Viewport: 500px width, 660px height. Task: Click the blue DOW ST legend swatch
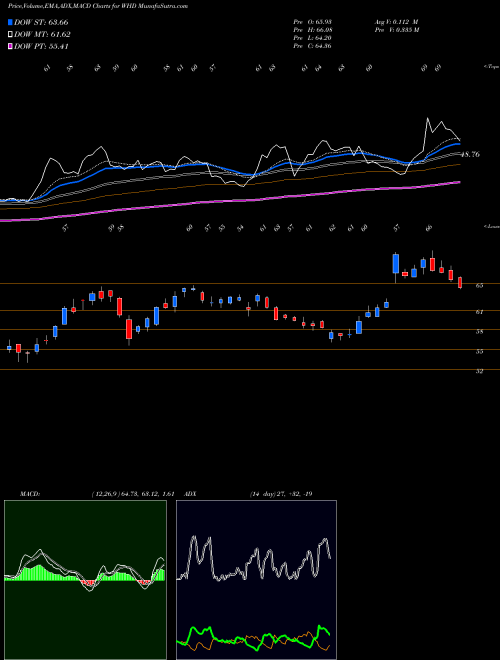(x=10, y=22)
